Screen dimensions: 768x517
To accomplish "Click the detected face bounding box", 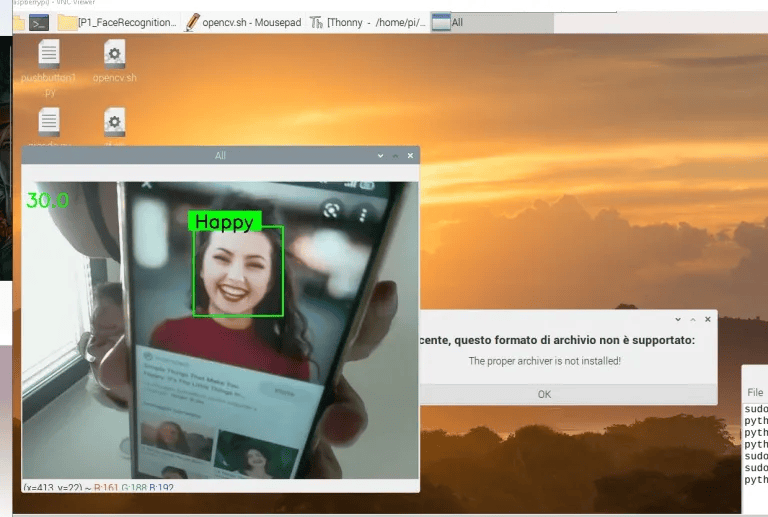I will [x=238, y=271].
